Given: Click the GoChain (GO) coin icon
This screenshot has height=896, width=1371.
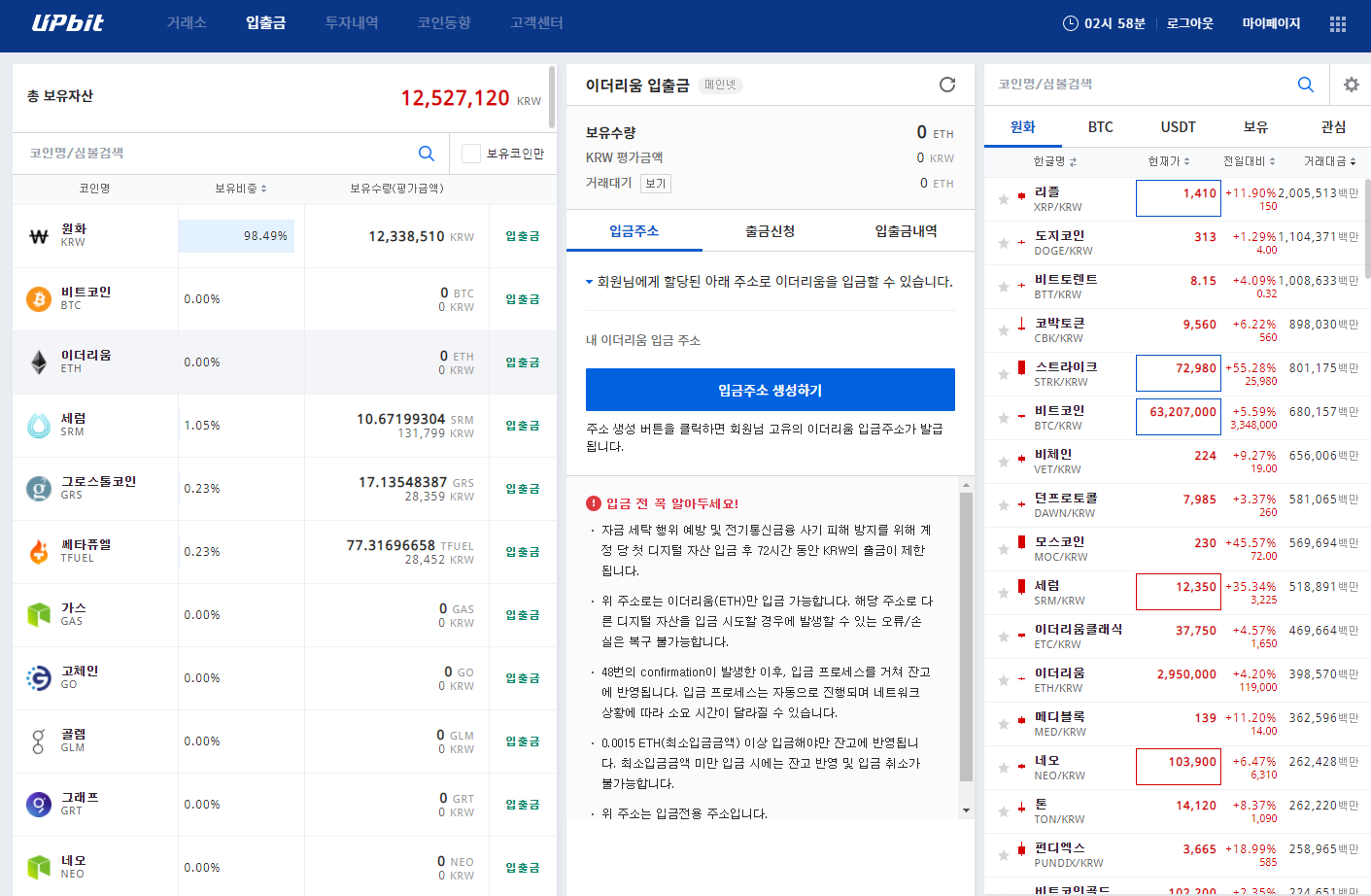Looking at the screenshot, I should click(x=39, y=678).
